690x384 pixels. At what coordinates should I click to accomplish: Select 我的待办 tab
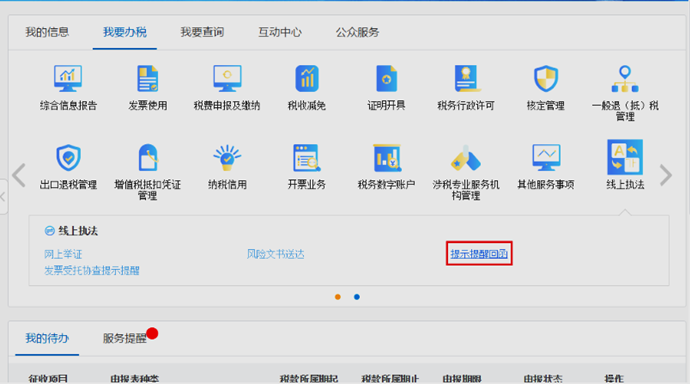47,338
